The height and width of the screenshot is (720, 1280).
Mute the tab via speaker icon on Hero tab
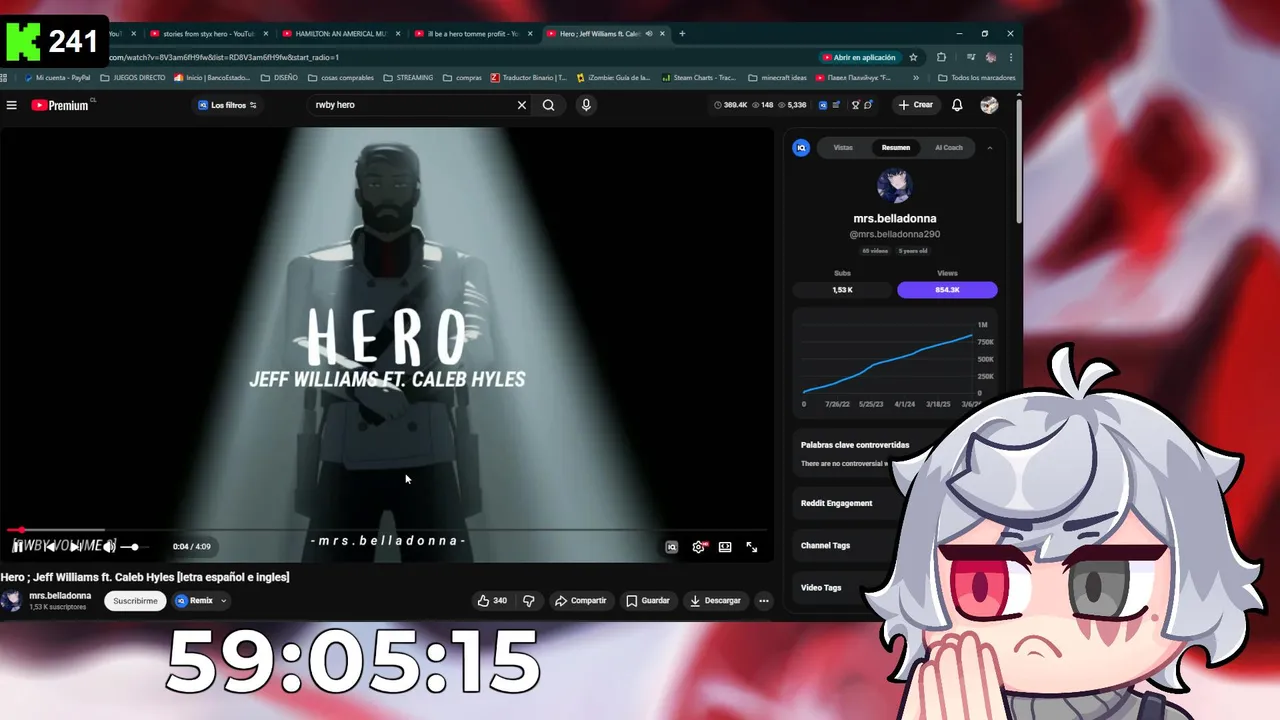click(x=648, y=33)
